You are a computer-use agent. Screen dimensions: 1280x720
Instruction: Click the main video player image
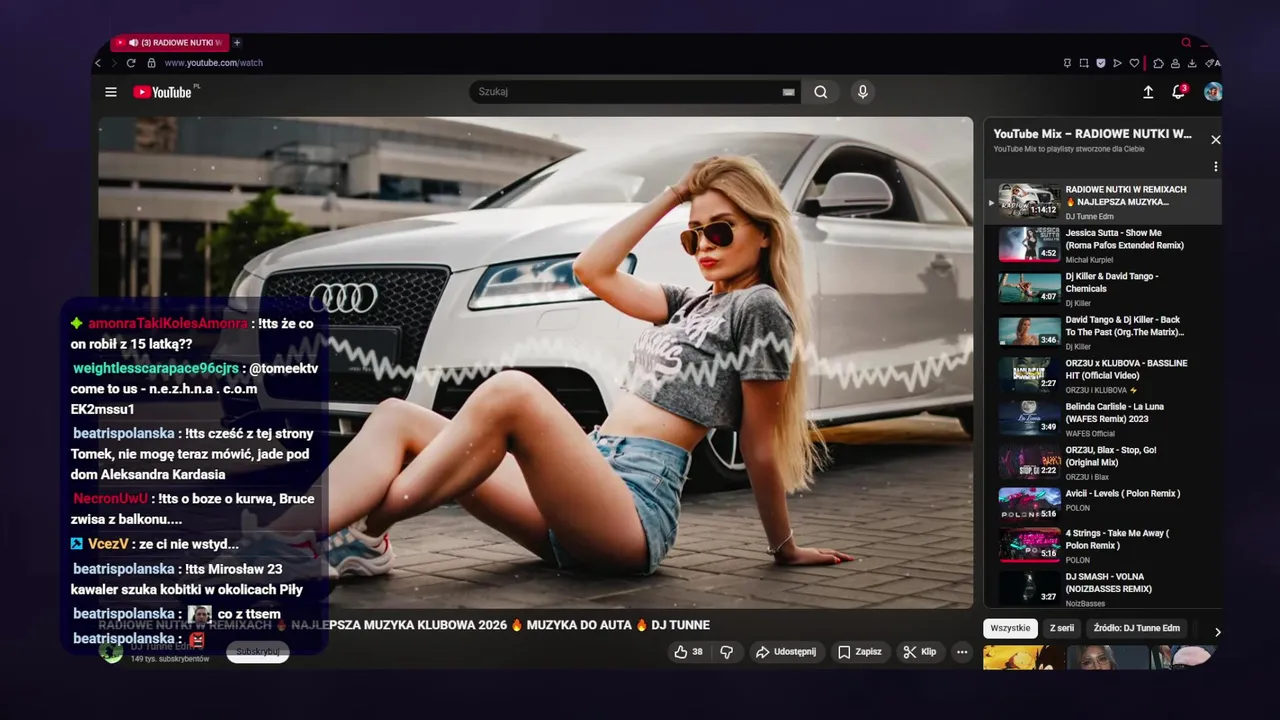(535, 362)
